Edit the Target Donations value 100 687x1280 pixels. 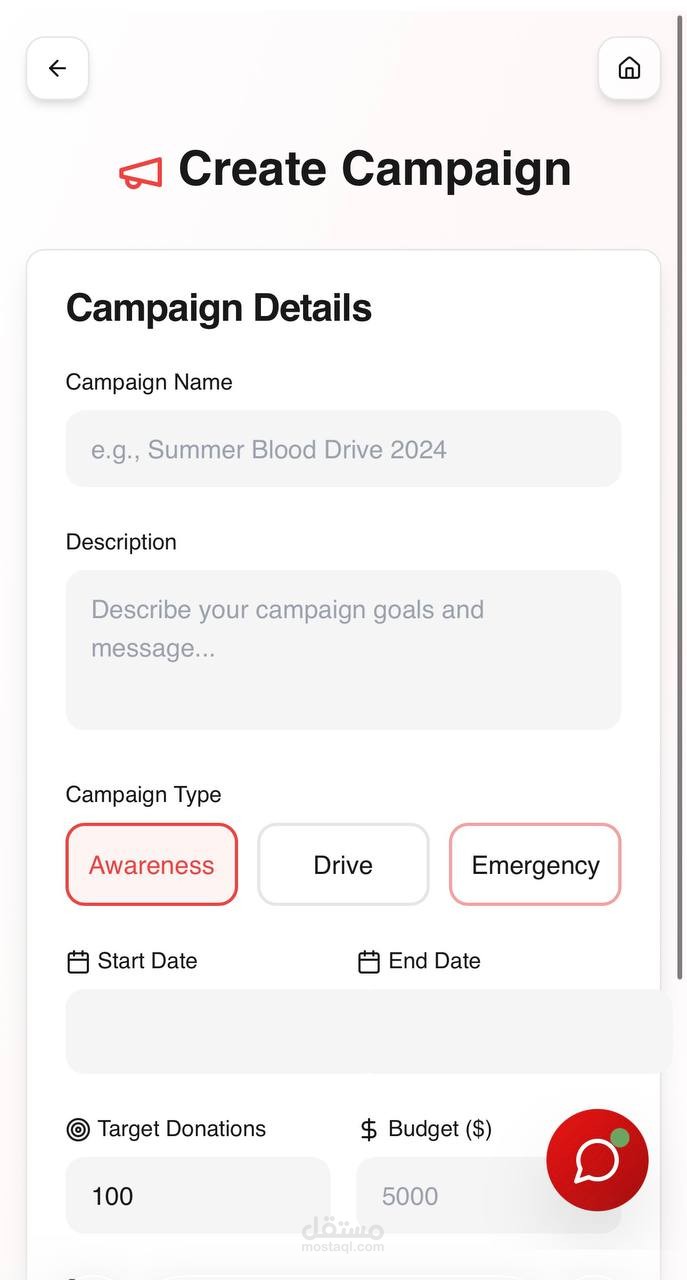click(197, 1196)
